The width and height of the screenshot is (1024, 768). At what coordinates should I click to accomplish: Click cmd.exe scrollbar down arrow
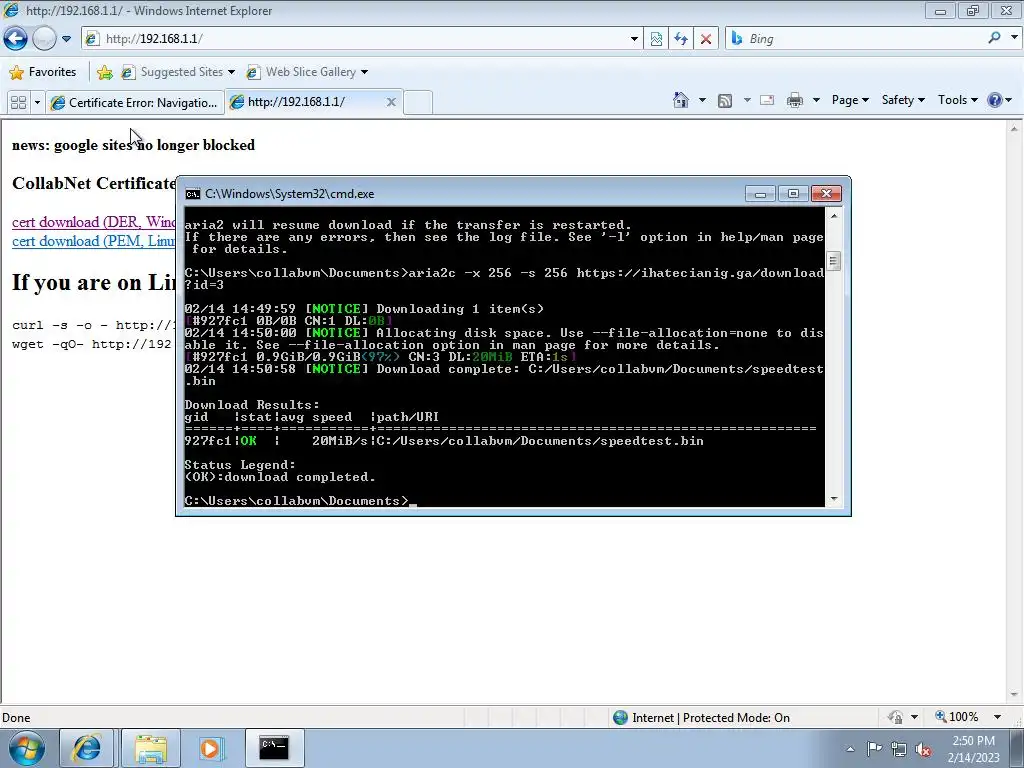pyautogui.click(x=833, y=499)
